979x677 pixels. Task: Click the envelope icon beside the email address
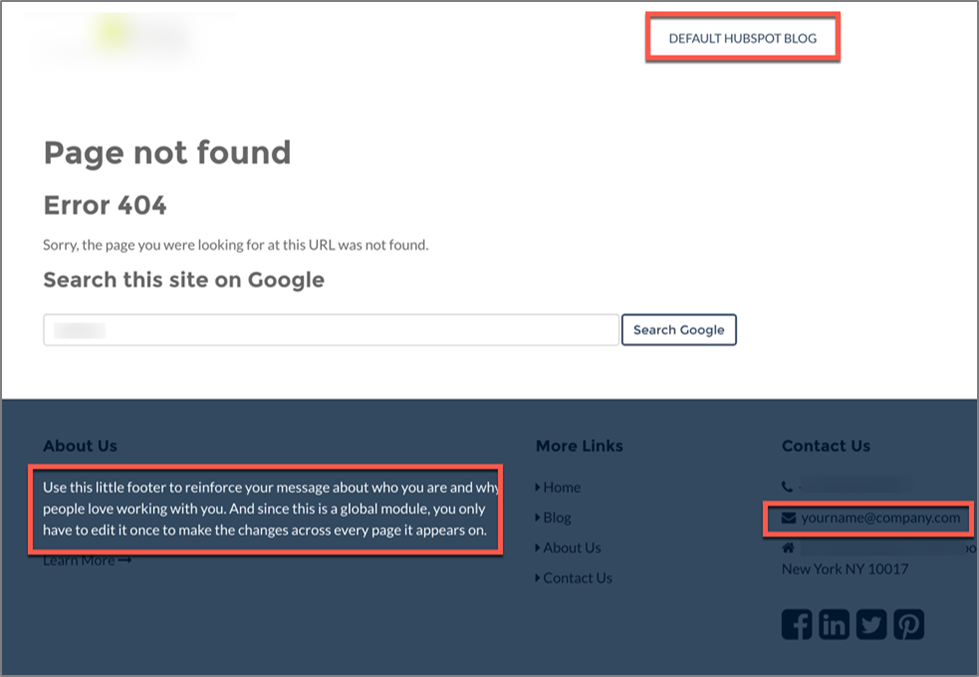coord(789,518)
